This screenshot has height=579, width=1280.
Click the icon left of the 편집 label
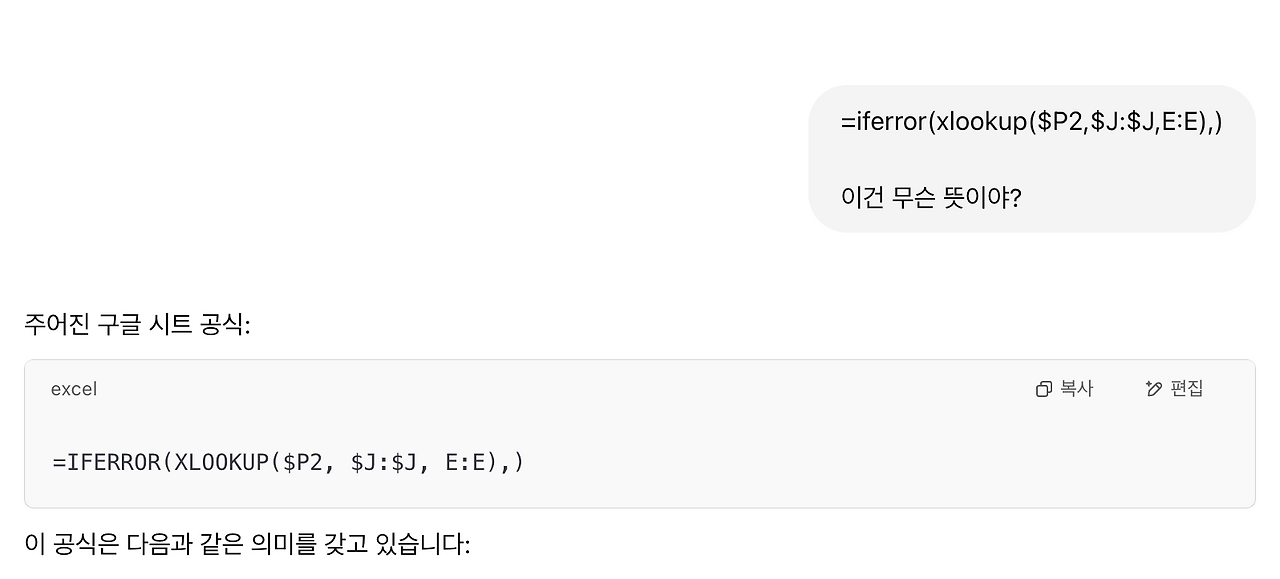[1153, 389]
